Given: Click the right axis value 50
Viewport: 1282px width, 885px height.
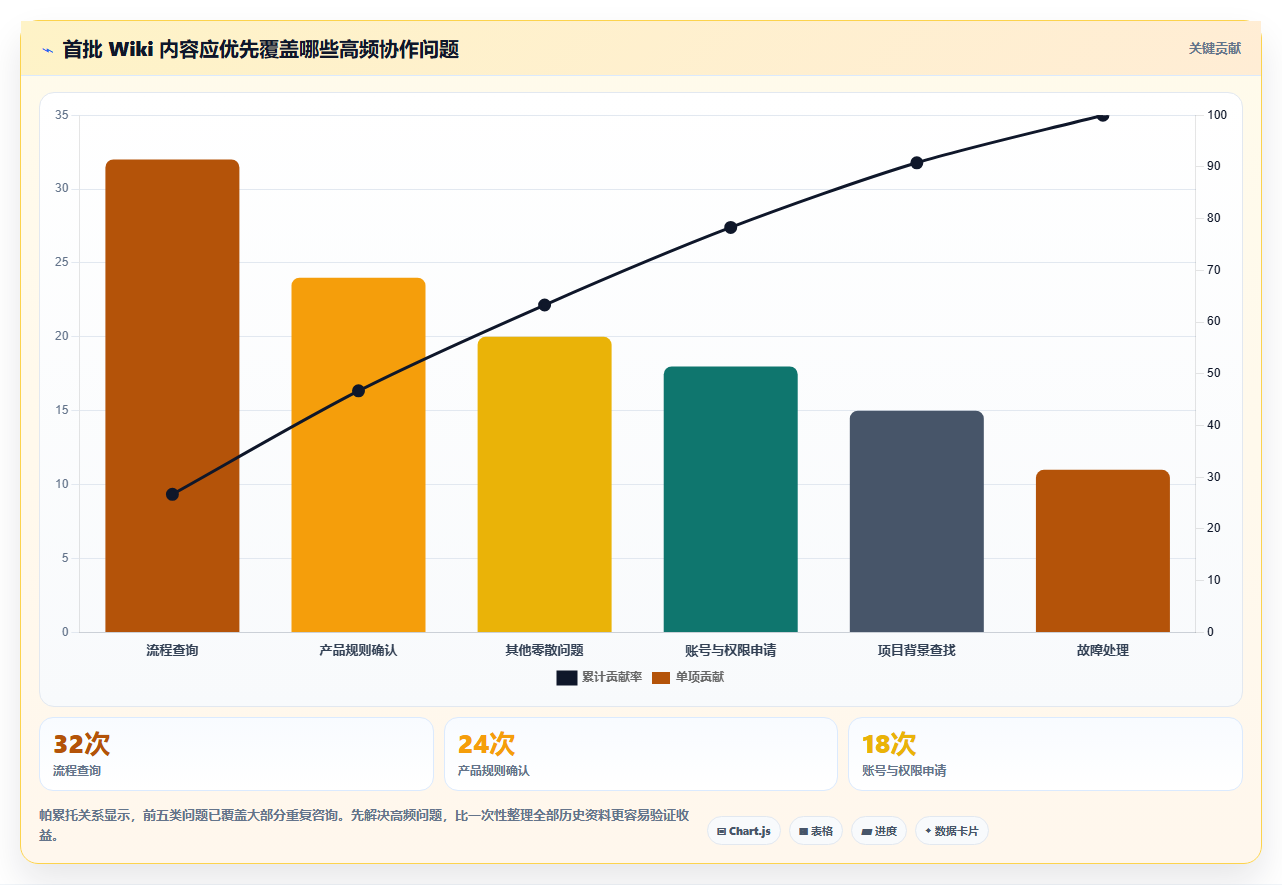Looking at the screenshot, I should point(1213,373).
